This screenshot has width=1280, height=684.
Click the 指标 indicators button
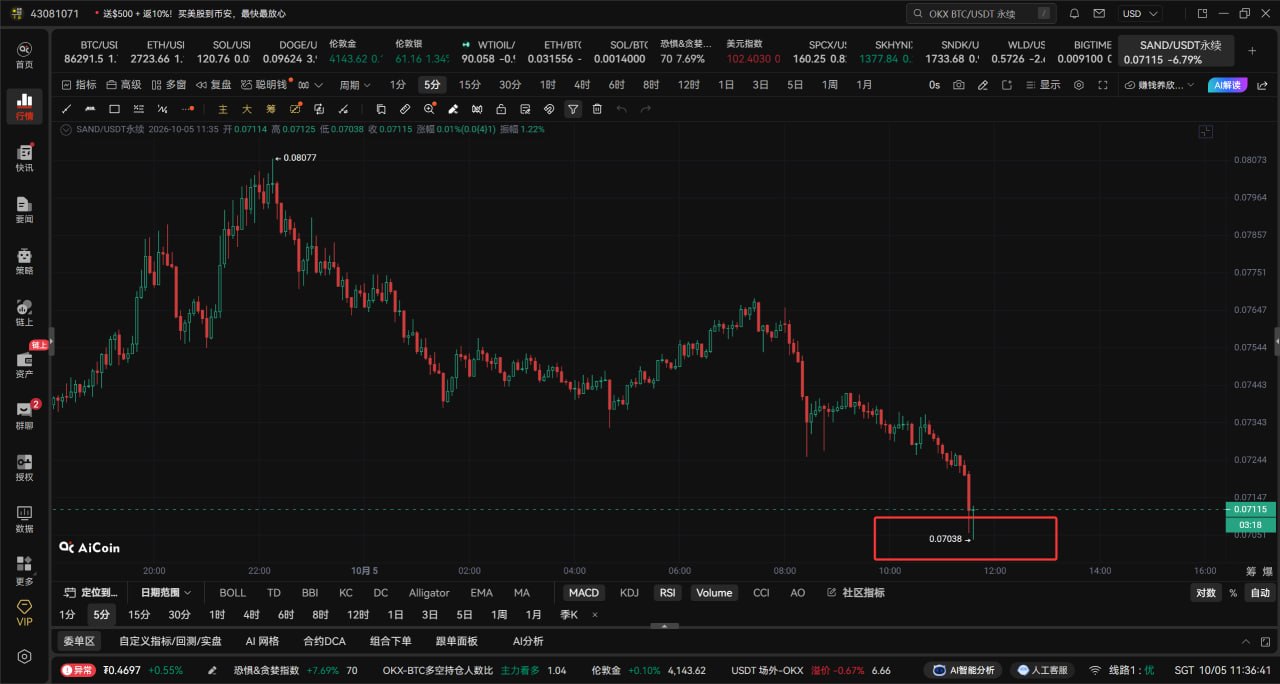coord(78,85)
